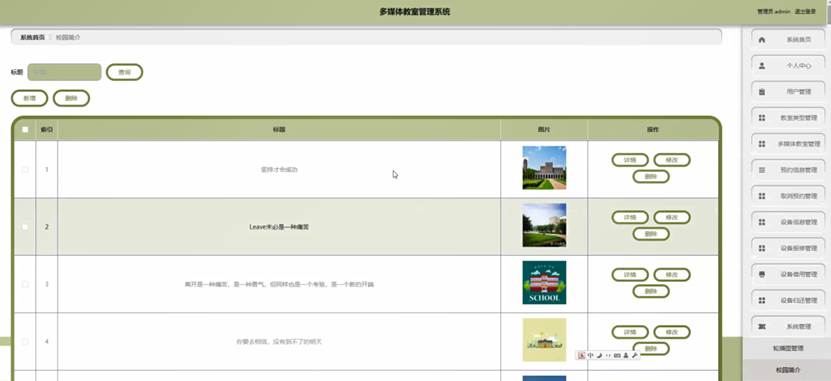Click the home icon beside 系统首页
The width and height of the screenshot is (831, 381).
coord(762,40)
